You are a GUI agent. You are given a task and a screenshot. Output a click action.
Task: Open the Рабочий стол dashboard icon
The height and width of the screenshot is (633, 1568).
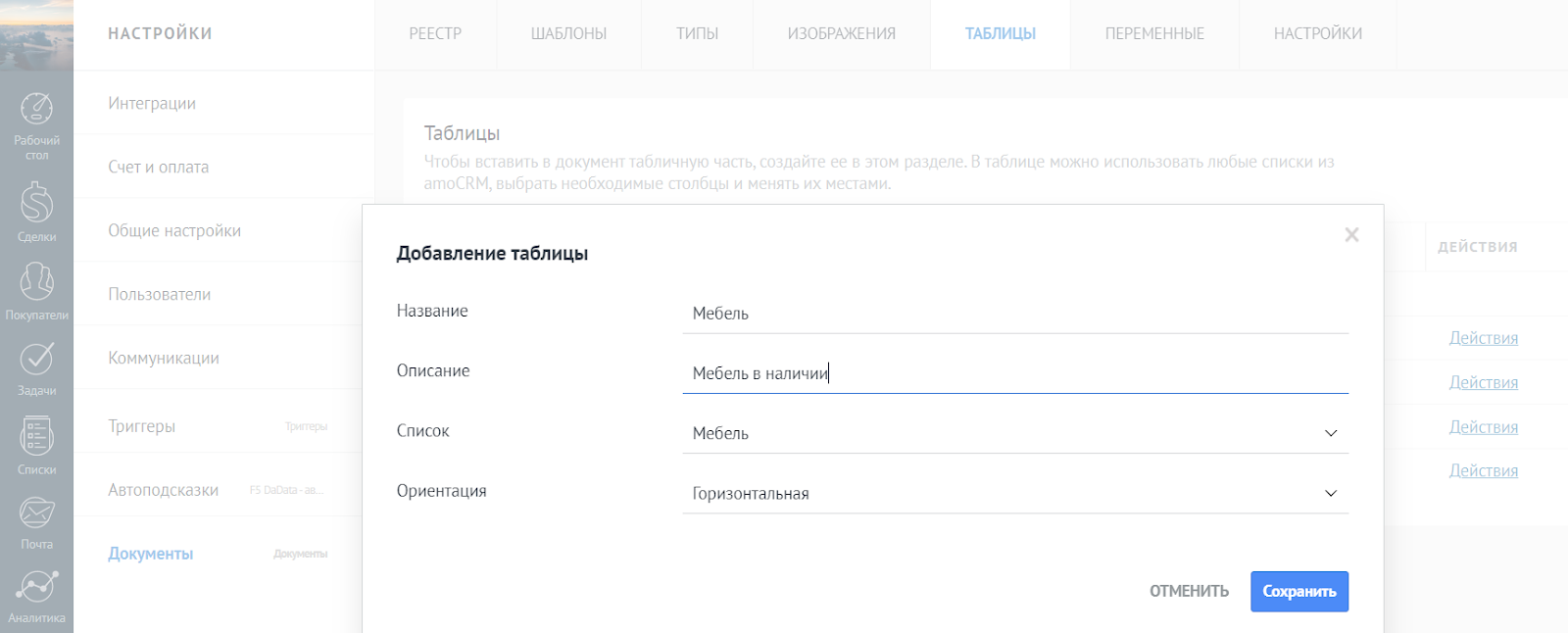36,110
